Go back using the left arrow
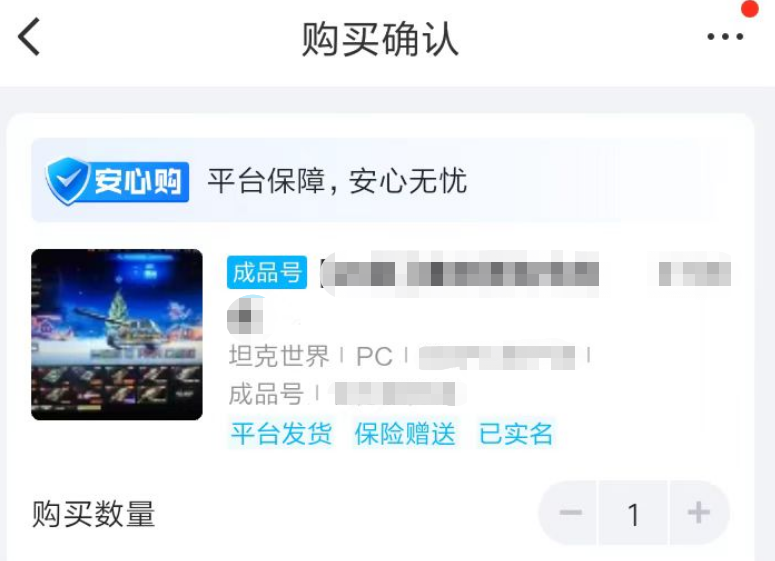 (x=28, y=37)
